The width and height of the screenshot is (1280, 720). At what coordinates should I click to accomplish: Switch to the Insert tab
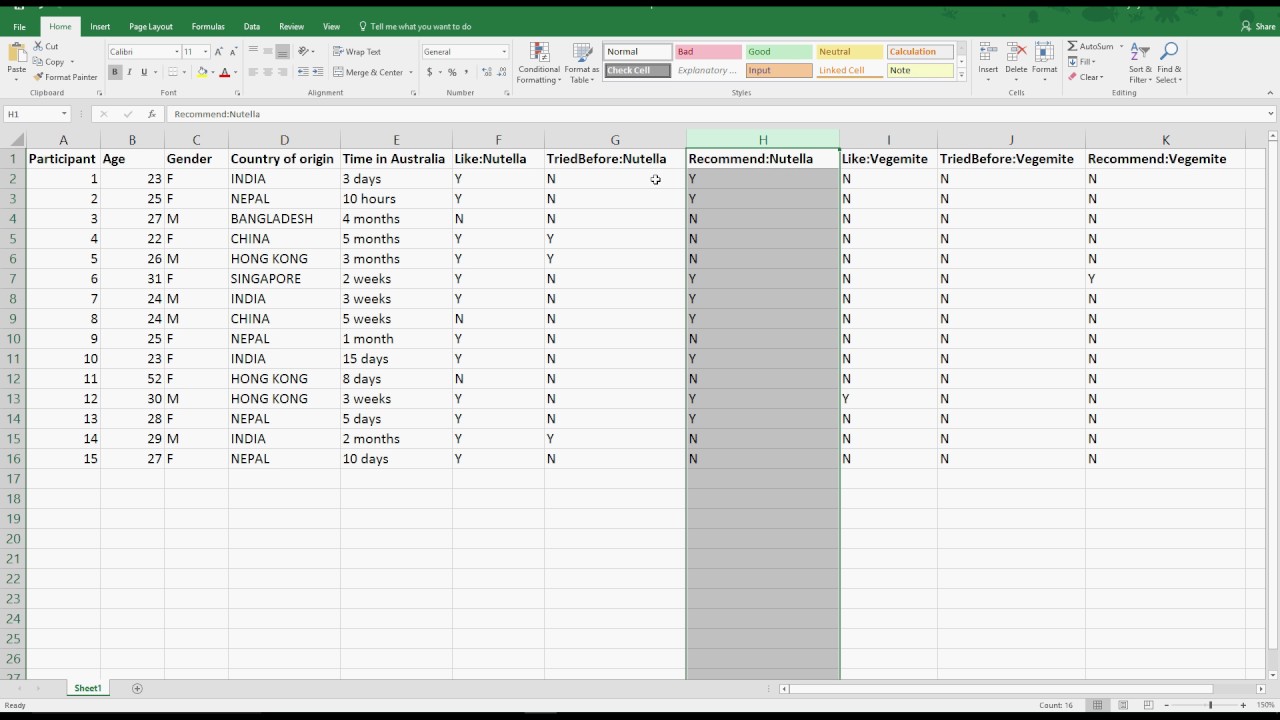click(x=100, y=27)
